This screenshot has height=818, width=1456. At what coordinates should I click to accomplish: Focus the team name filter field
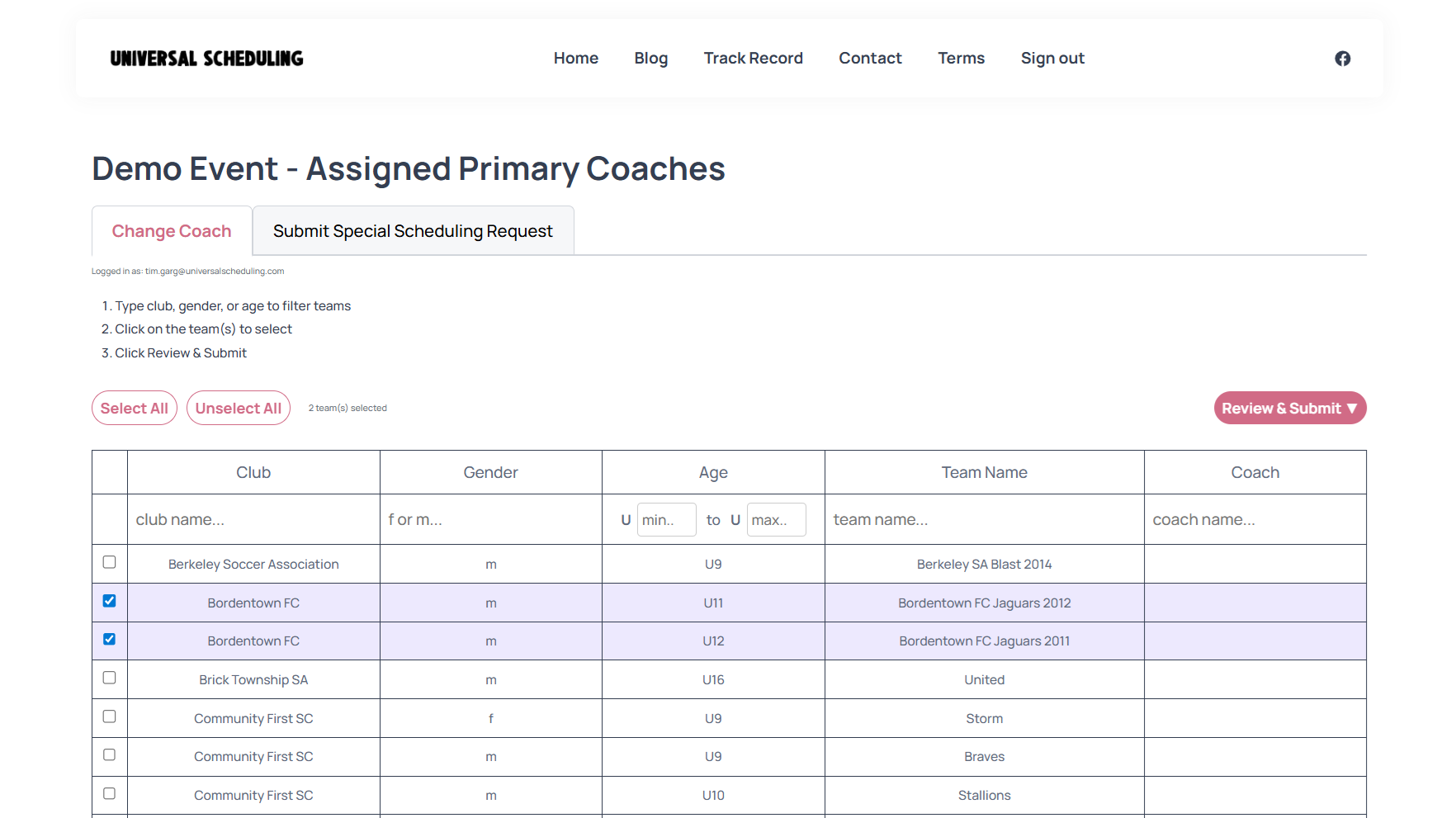coord(985,519)
